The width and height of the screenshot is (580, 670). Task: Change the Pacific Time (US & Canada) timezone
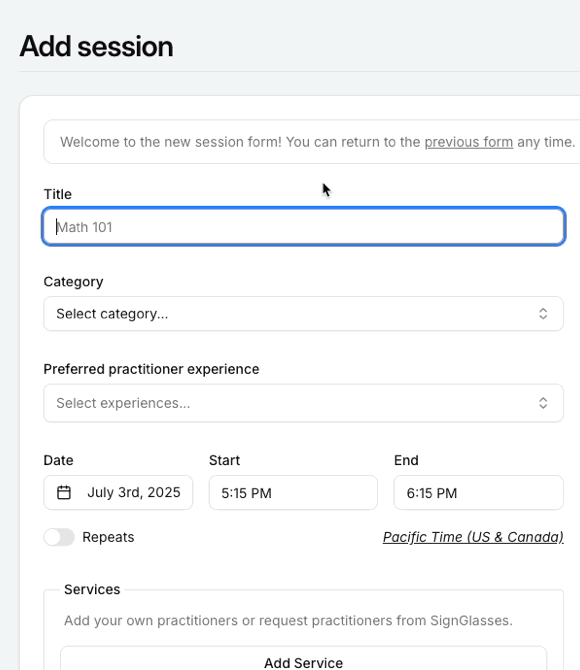(x=473, y=537)
